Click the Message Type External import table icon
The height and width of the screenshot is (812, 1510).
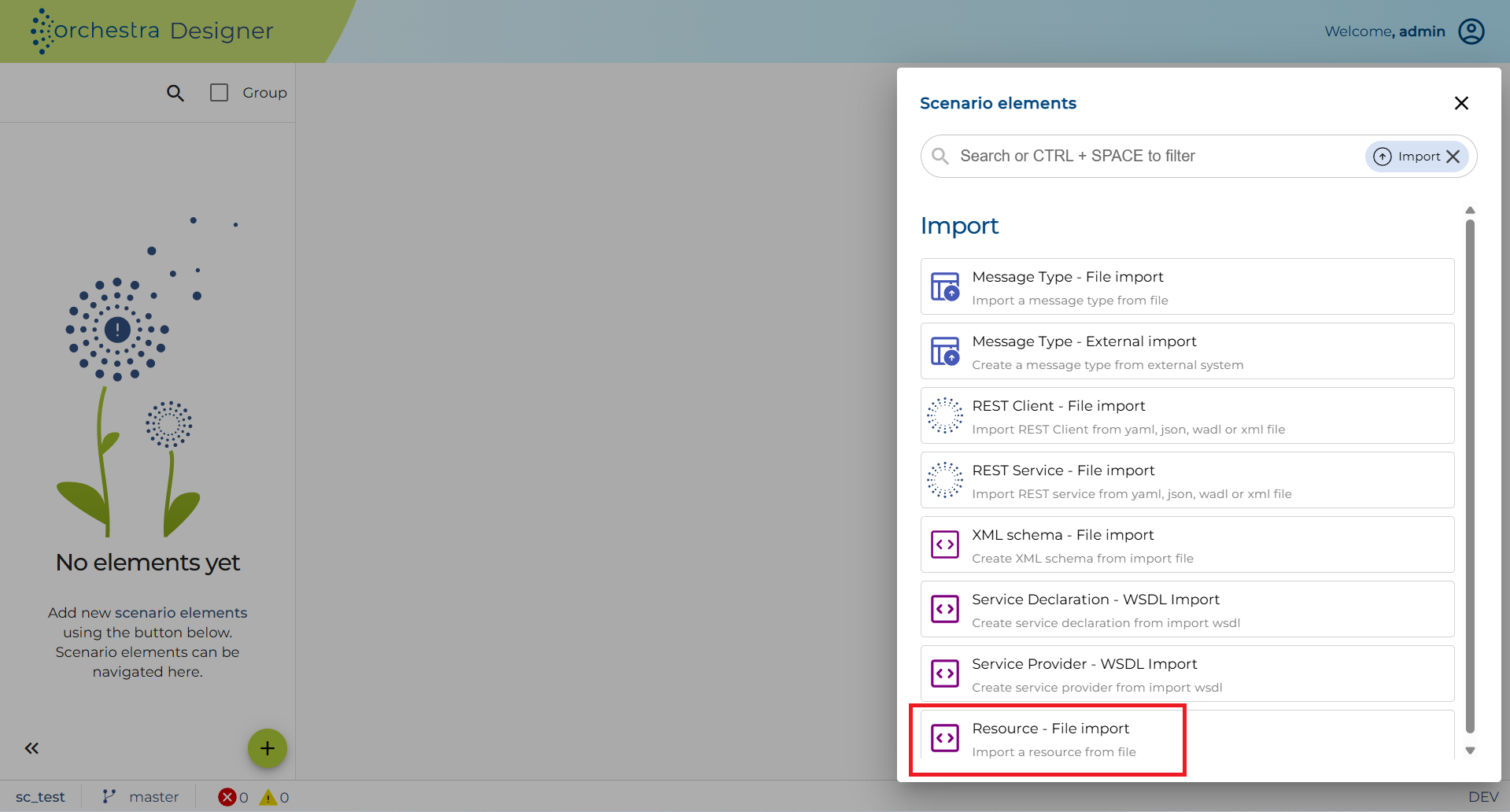pyautogui.click(x=945, y=351)
